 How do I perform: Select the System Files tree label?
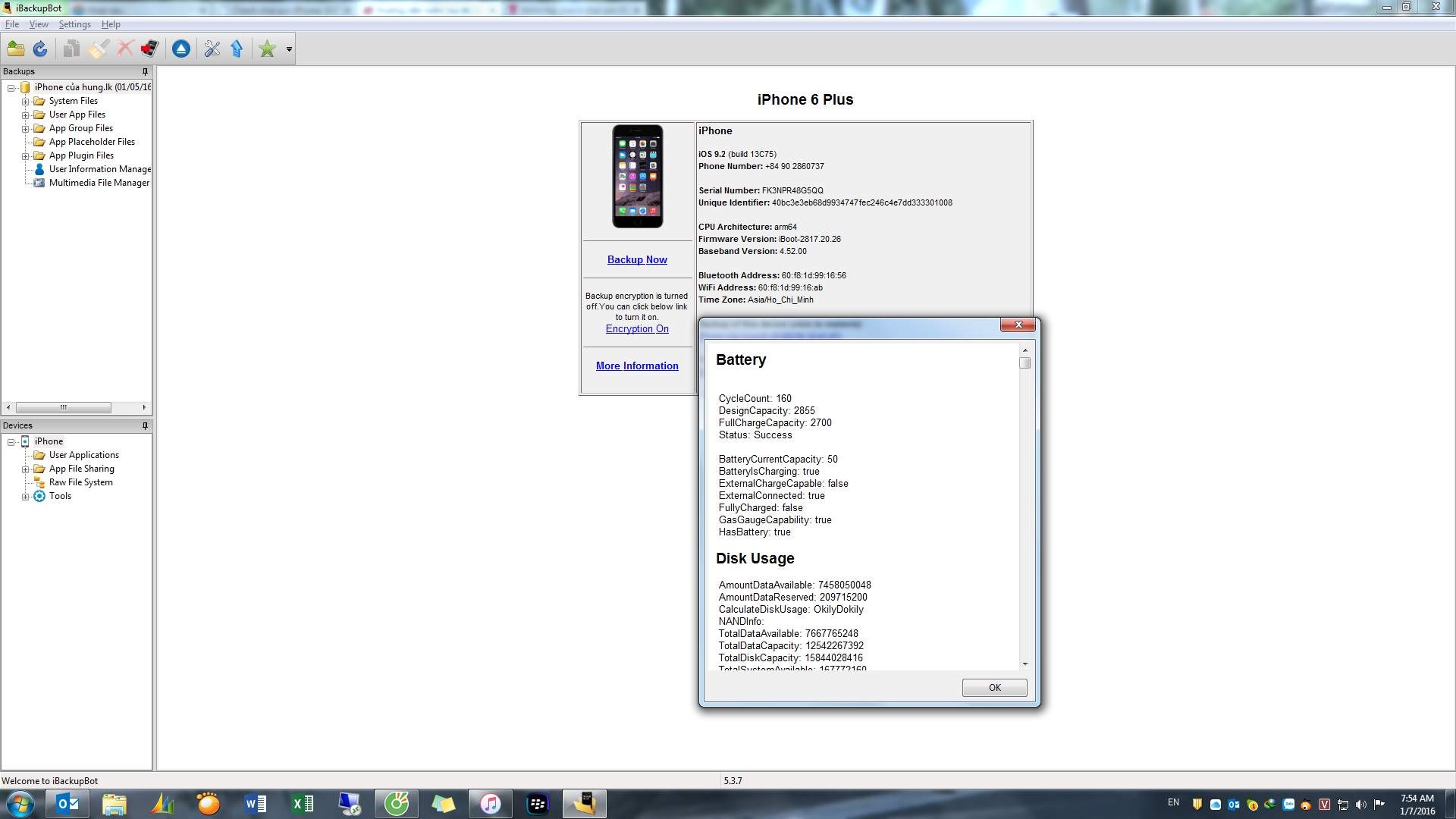(x=74, y=101)
